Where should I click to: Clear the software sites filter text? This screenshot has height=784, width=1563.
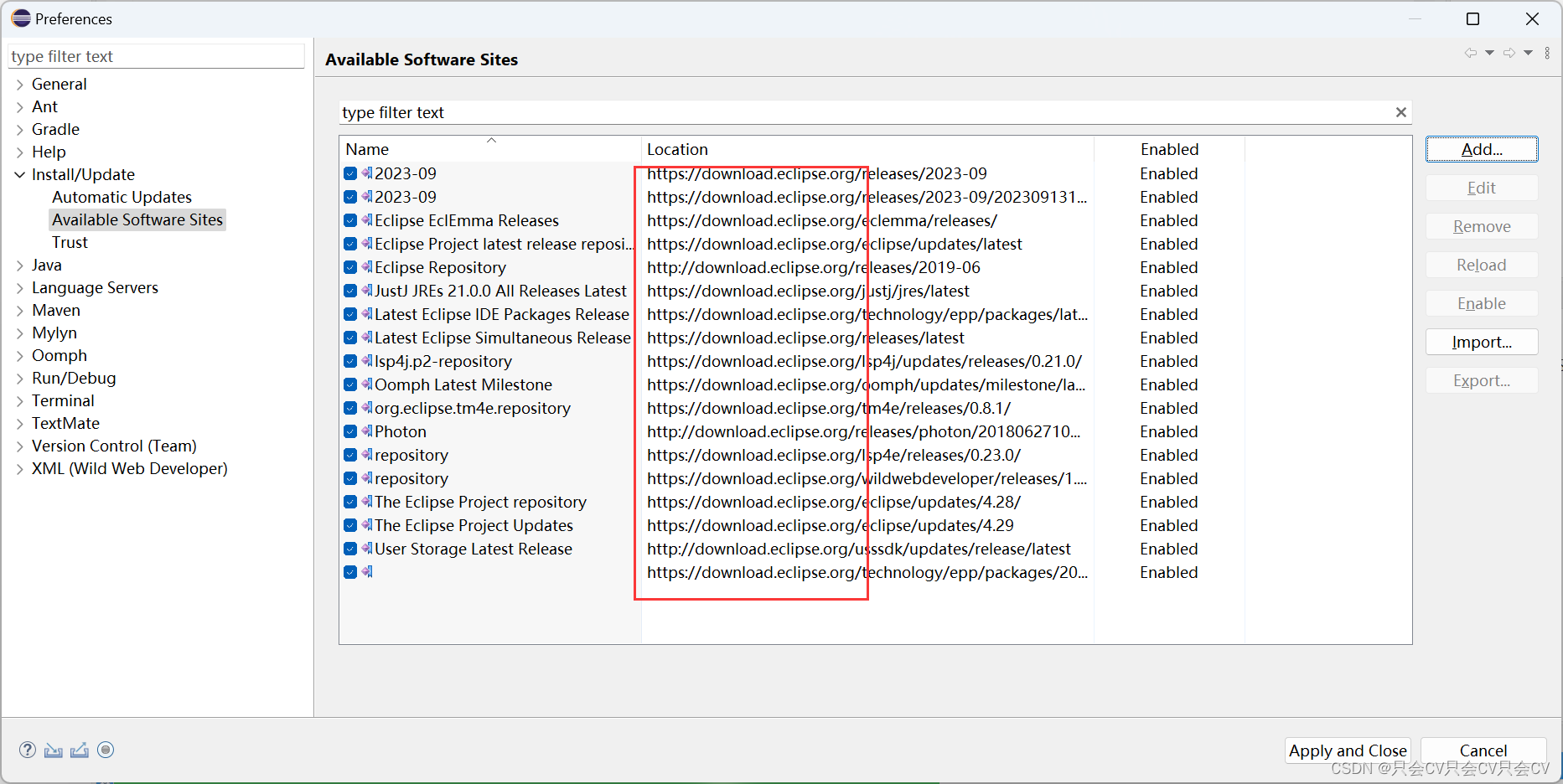1400,112
